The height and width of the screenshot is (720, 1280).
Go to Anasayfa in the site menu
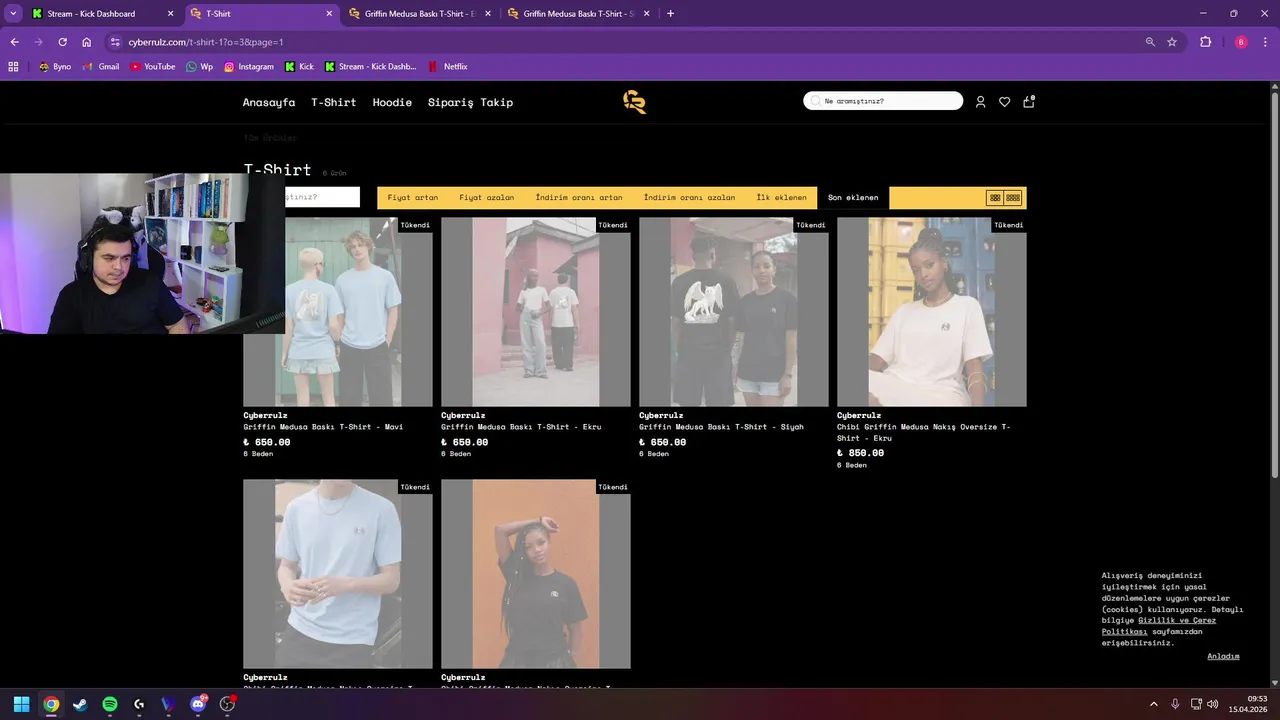pos(269,102)
